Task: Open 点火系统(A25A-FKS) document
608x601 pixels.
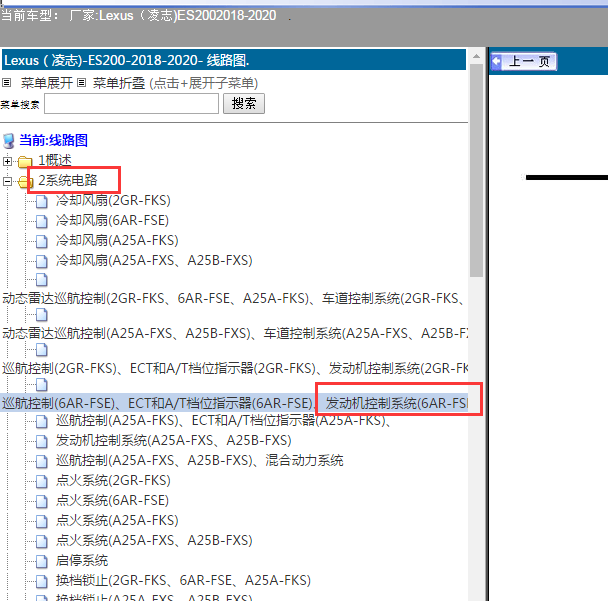Action: click(x=117, y=520)
